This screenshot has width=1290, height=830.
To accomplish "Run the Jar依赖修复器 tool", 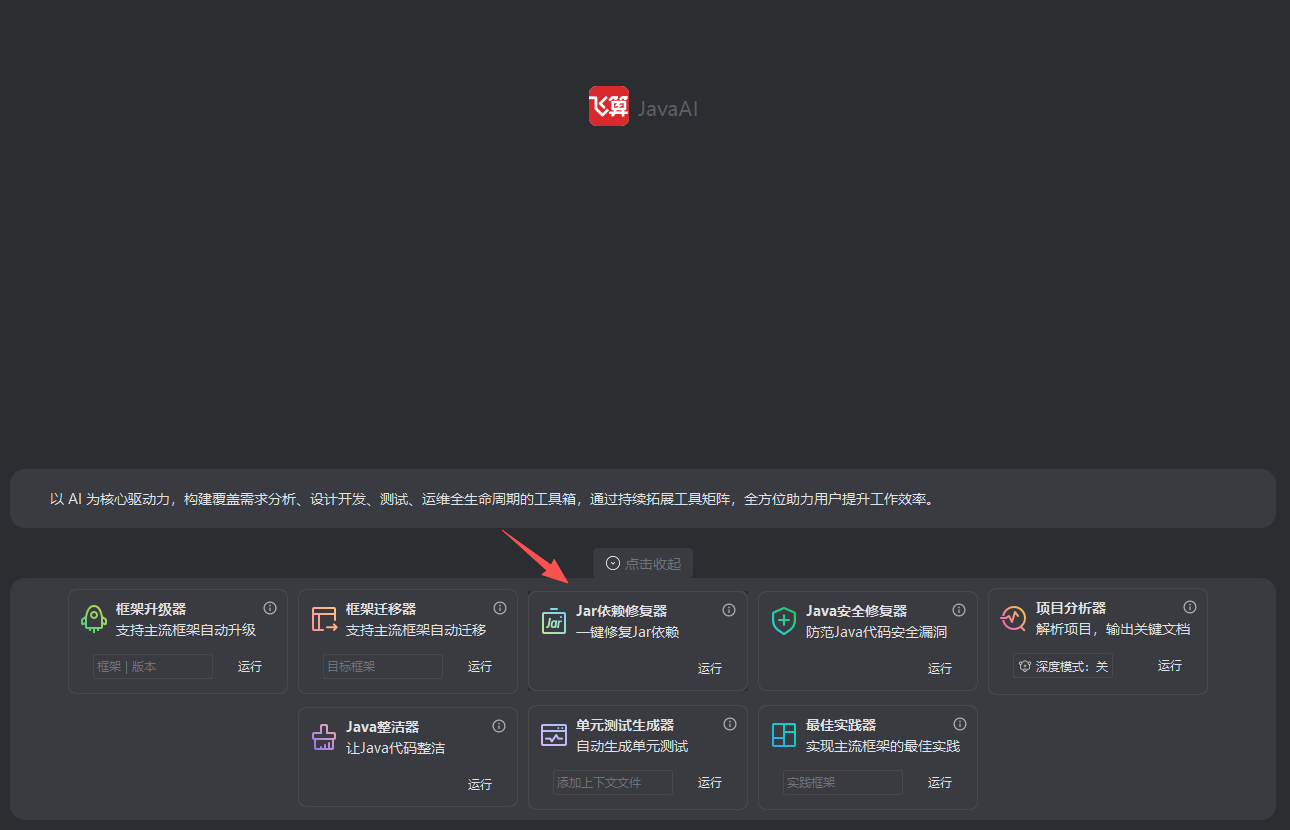I will tap(710, 669).
